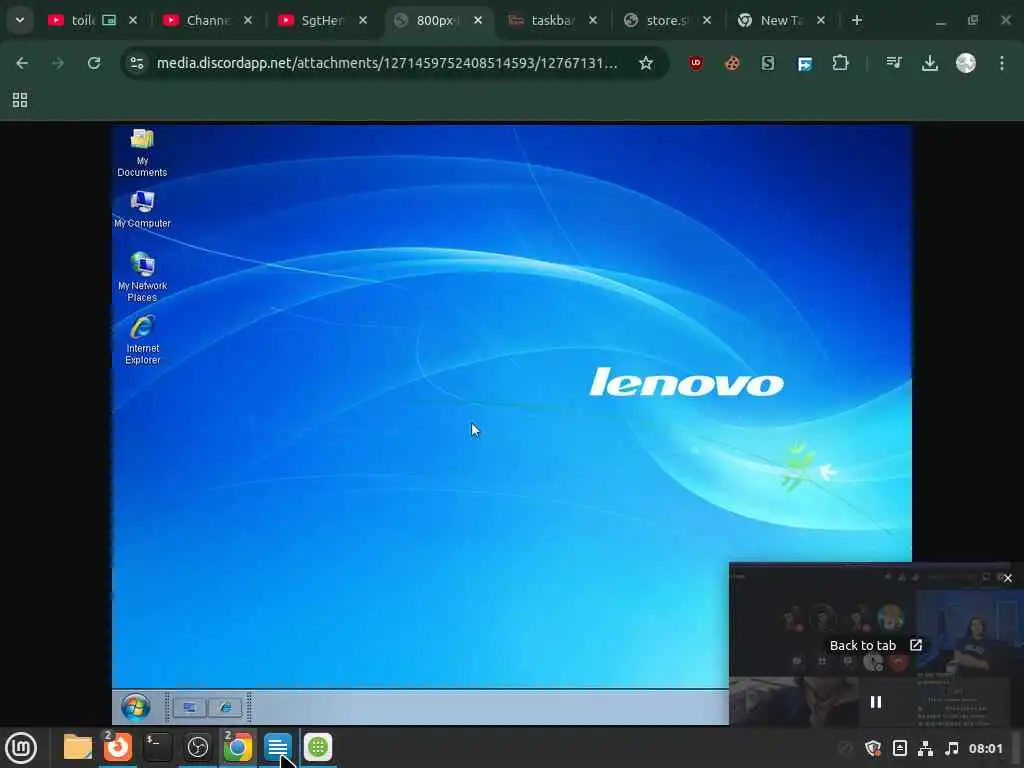Image resolution: width=1024 pixels, height=768 pixels.
Task: Open the text editor in the panel
Action: tap(278, 747)
